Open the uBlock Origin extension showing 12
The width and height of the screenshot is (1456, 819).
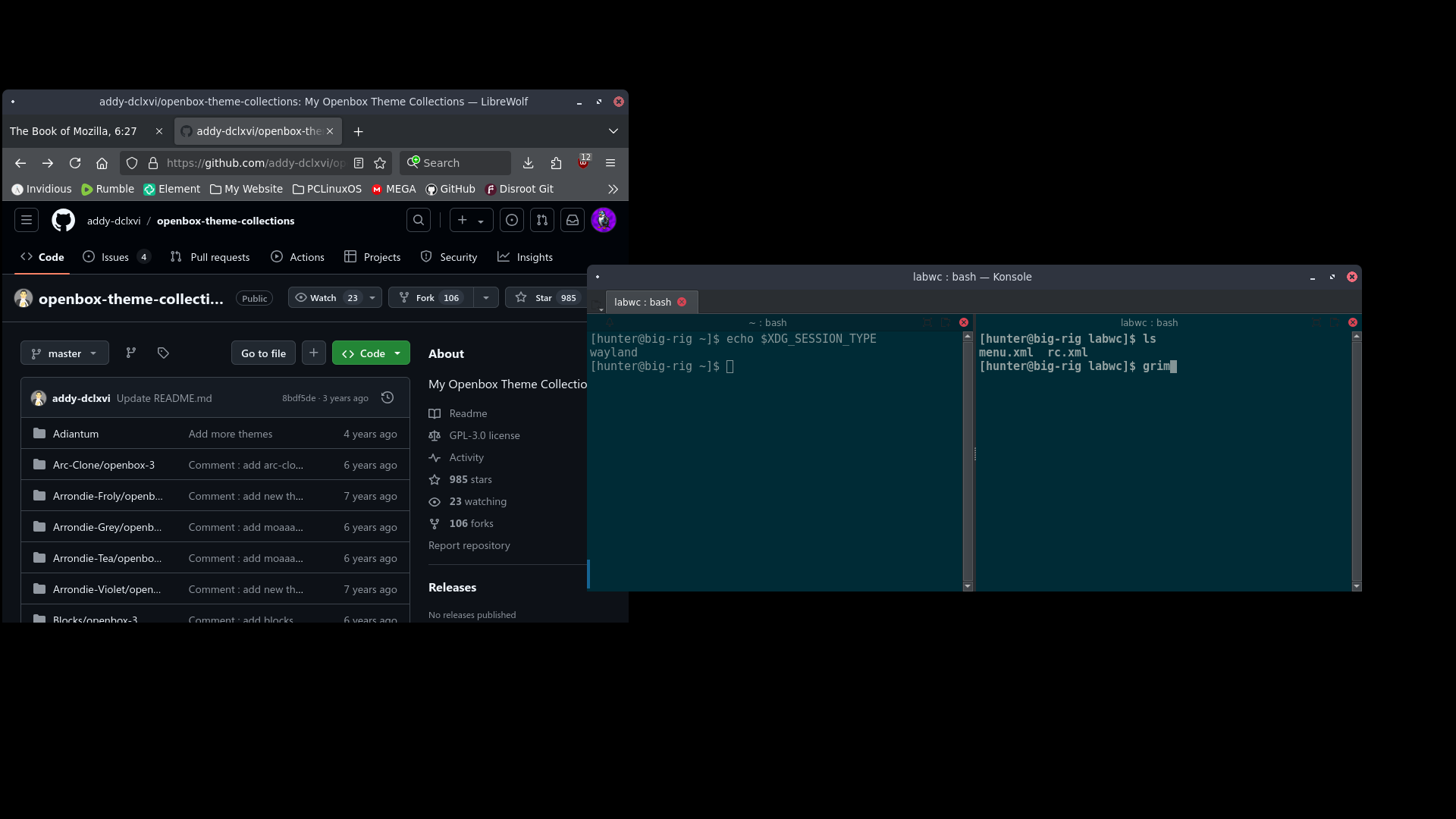(x=583, y=162)
